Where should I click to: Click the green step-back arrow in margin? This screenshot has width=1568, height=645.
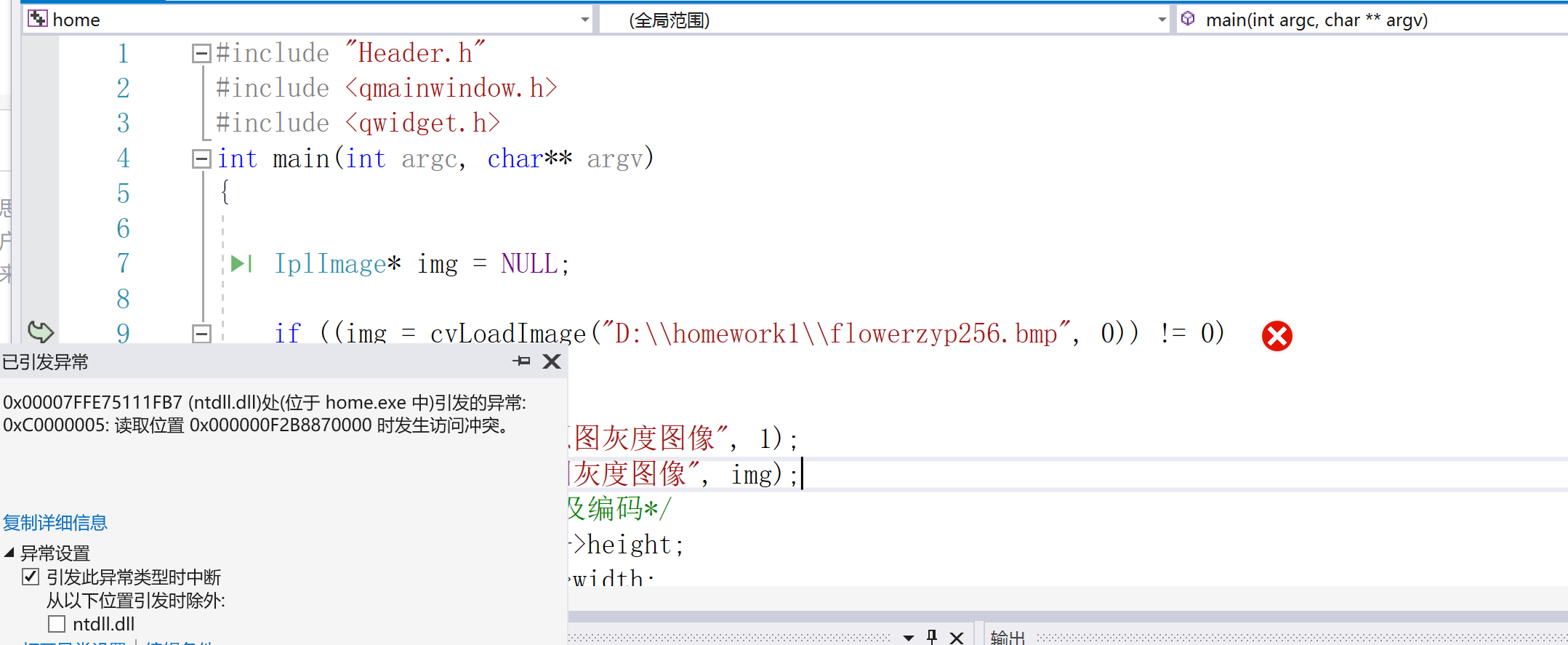click(41, 332)
